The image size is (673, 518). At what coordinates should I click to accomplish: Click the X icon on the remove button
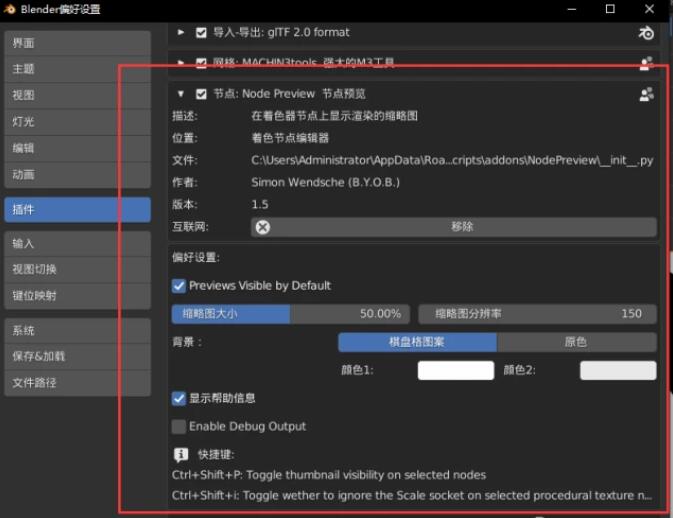click(x=263, y=227)
